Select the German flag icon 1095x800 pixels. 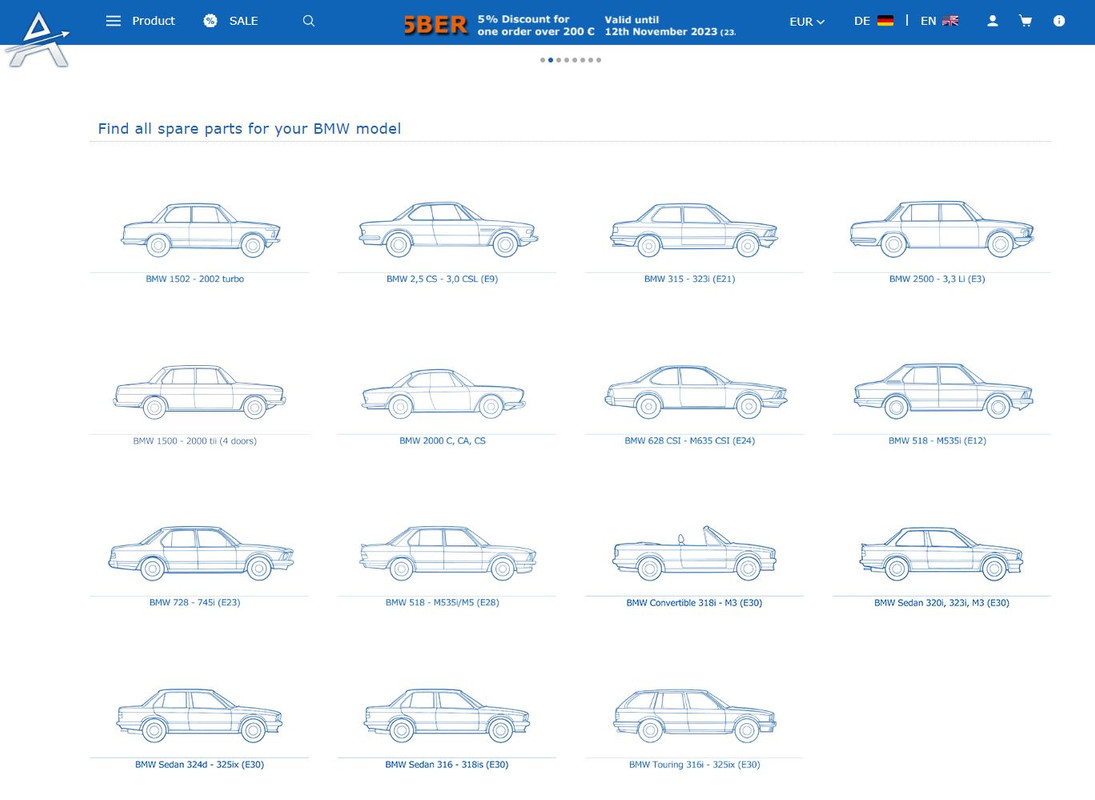point(885,21)
